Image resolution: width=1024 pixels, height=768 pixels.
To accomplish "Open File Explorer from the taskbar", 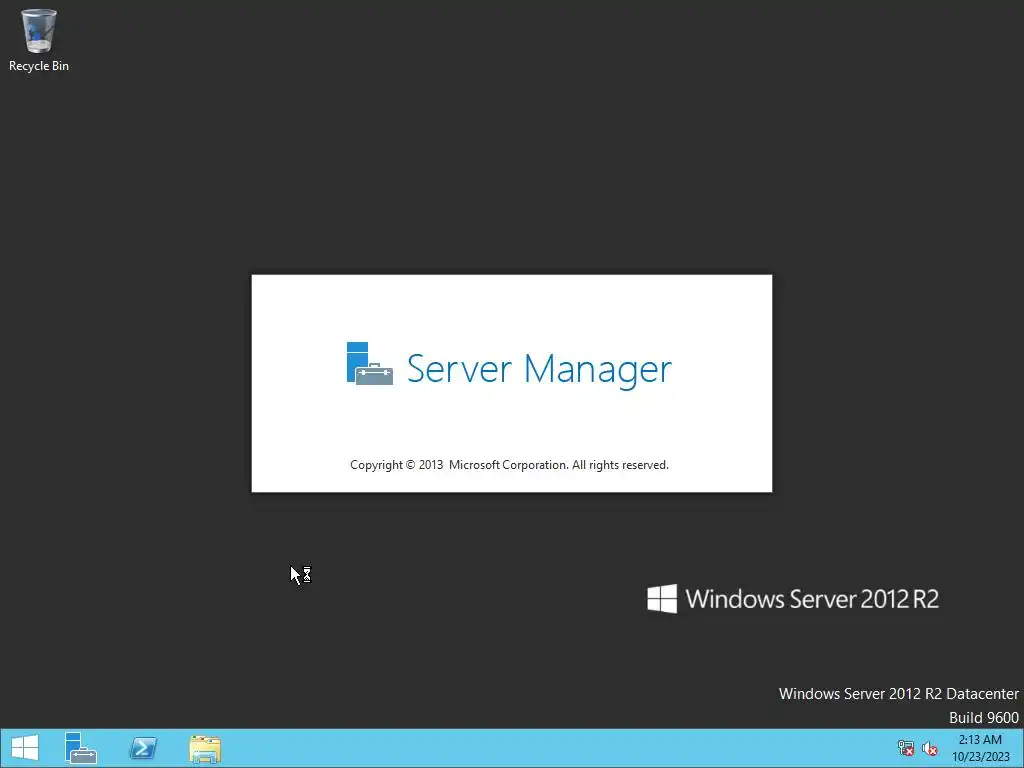I will pyautogui.click(x=205, y=748).
